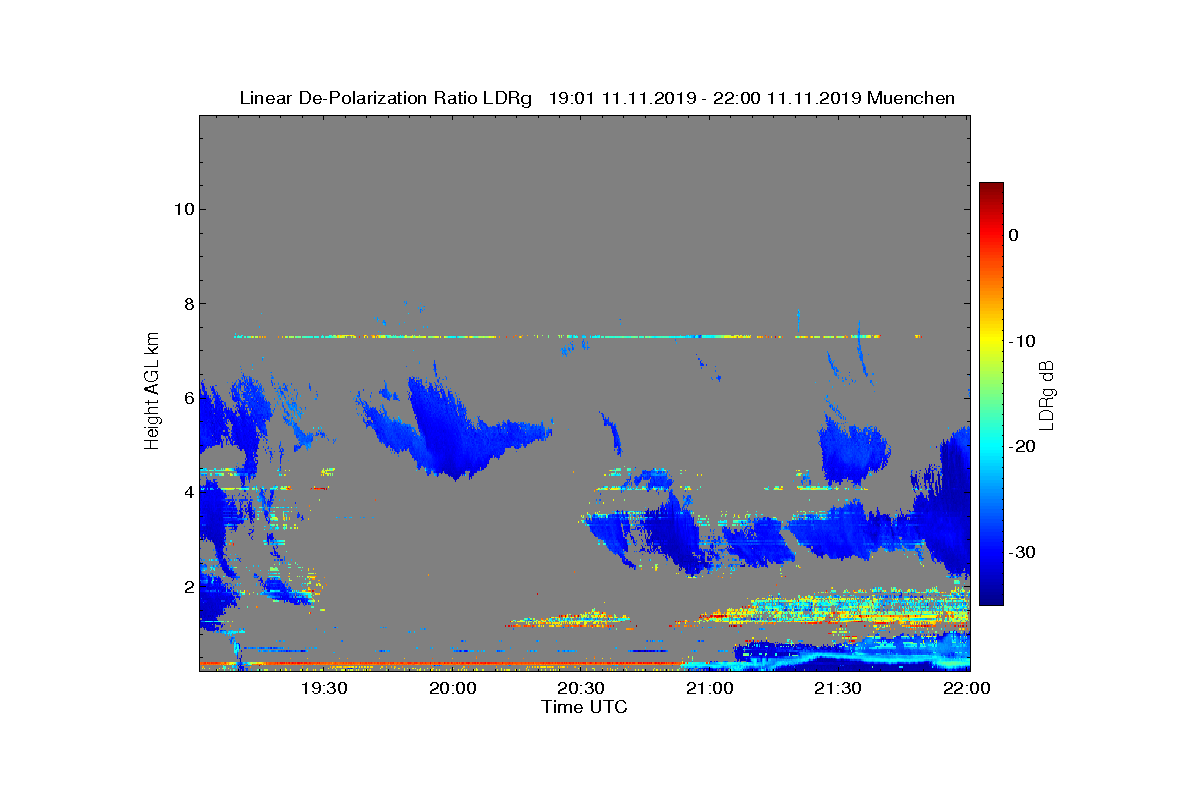Click the 22:00 time axis label
Screen dimensions: 1200x800
pos(967,688)
